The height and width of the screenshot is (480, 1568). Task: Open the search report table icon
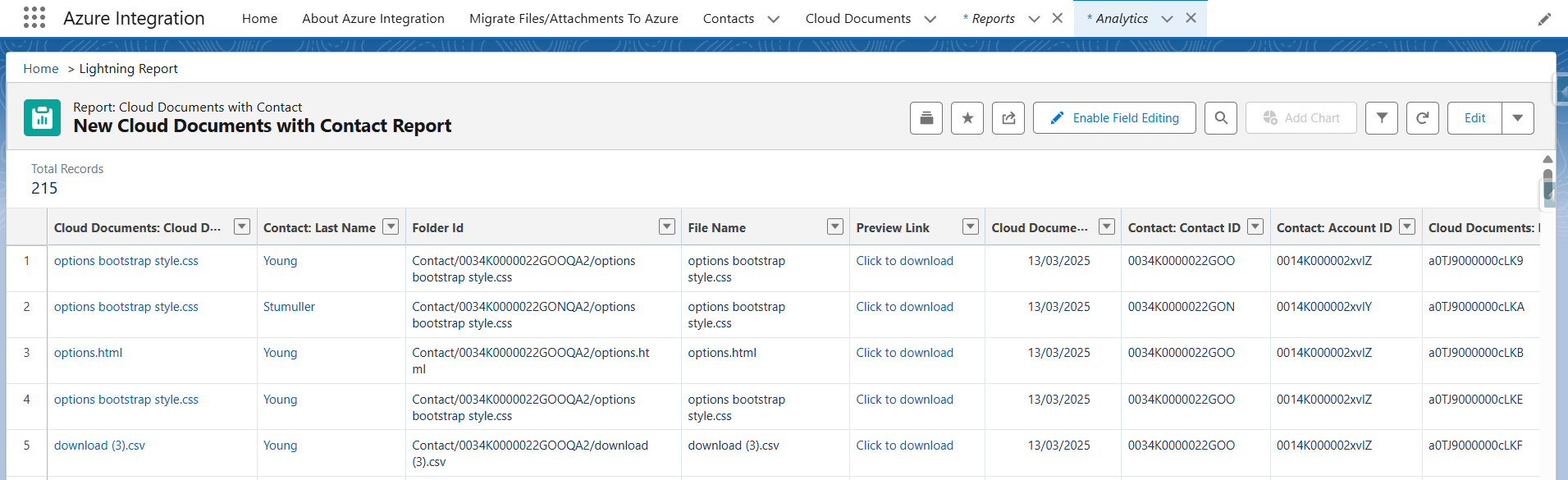tap(1221, 118)
